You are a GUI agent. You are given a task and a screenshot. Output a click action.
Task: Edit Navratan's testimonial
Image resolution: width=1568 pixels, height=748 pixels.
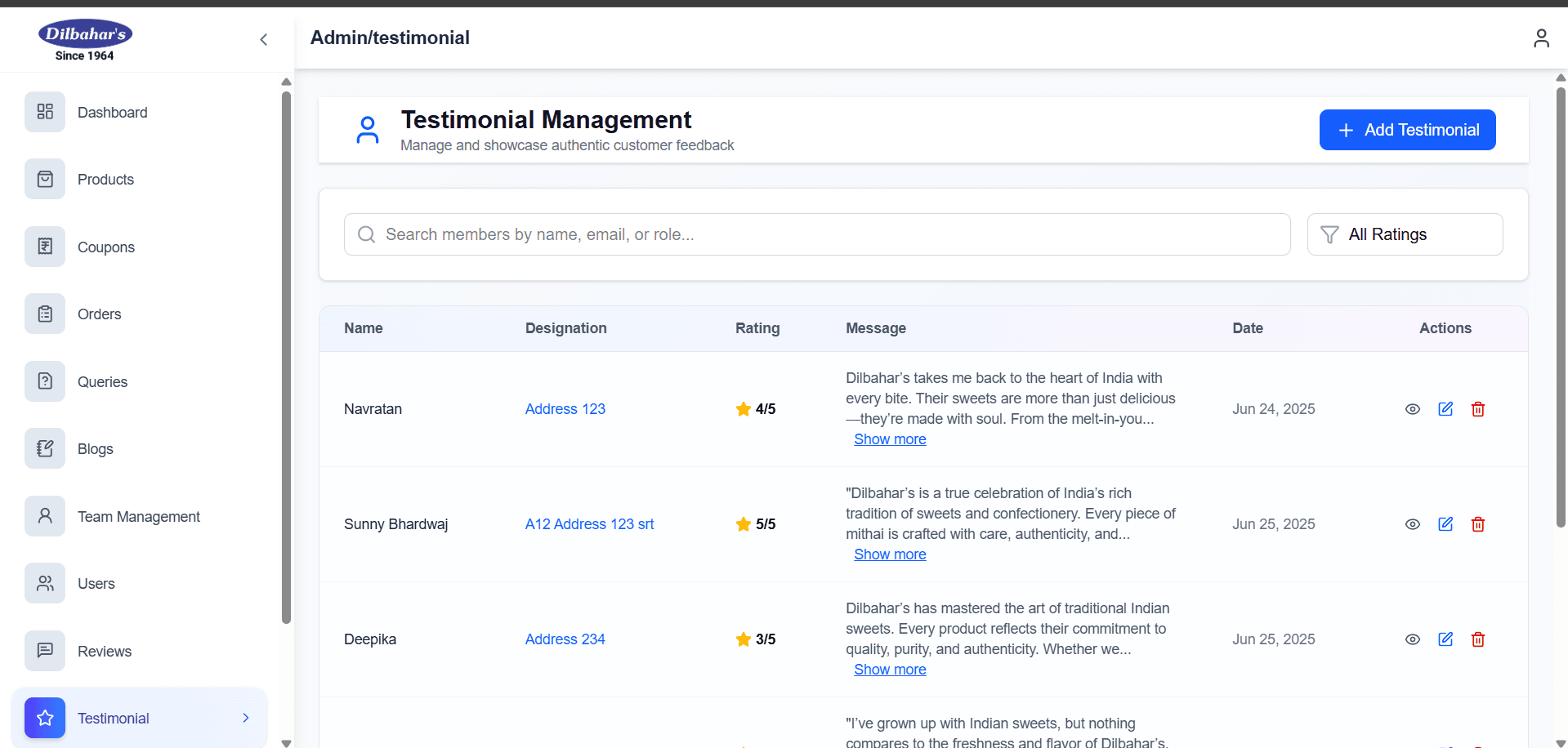pos(1445,409)
